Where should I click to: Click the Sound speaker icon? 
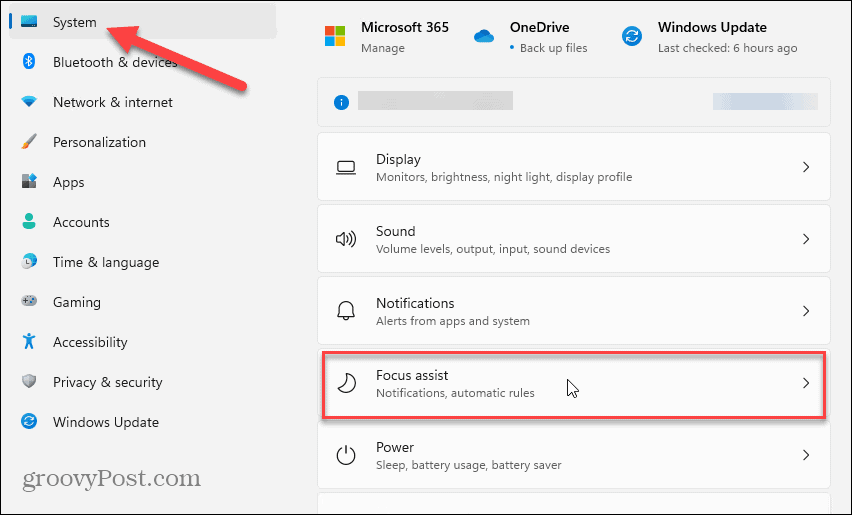point(346,239)
